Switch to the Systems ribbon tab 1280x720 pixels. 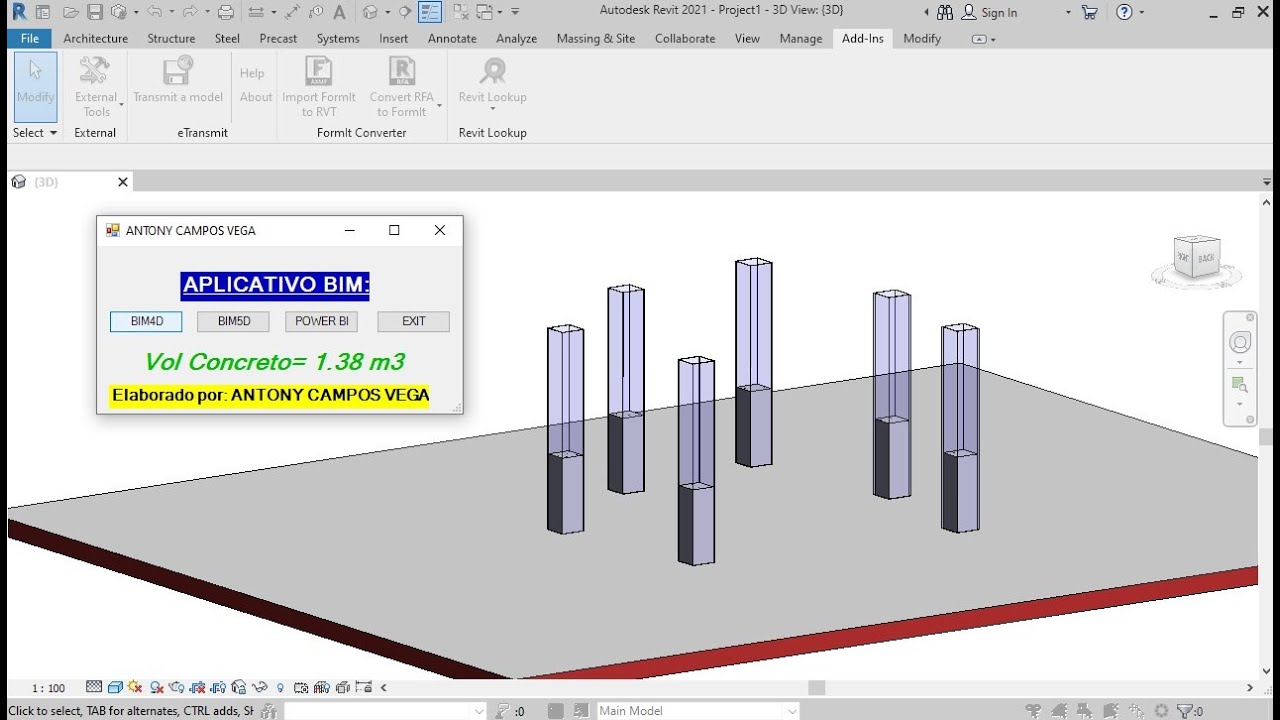[x=338, y=38]
